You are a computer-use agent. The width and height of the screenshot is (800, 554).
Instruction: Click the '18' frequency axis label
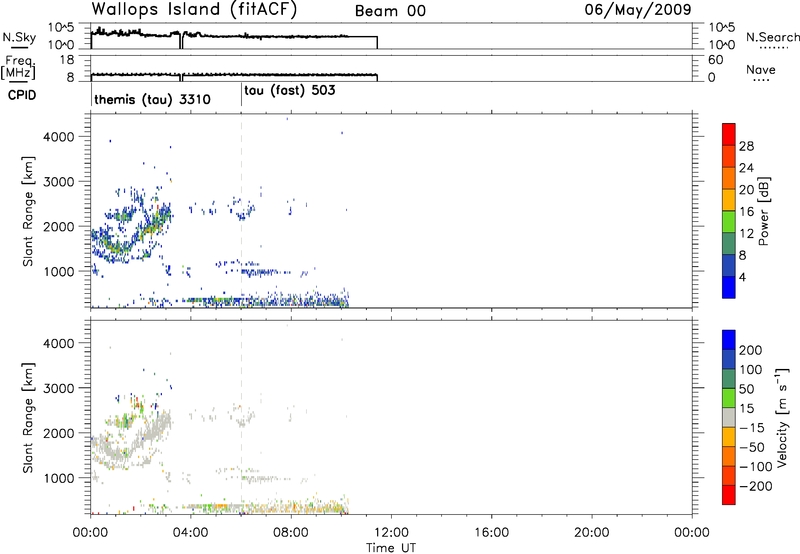[x=67, y=60]
